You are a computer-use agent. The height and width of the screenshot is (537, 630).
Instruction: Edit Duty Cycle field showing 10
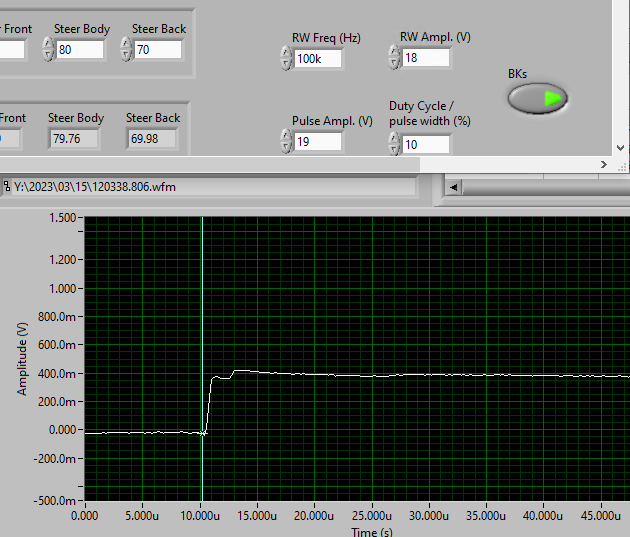coord(425,144)
